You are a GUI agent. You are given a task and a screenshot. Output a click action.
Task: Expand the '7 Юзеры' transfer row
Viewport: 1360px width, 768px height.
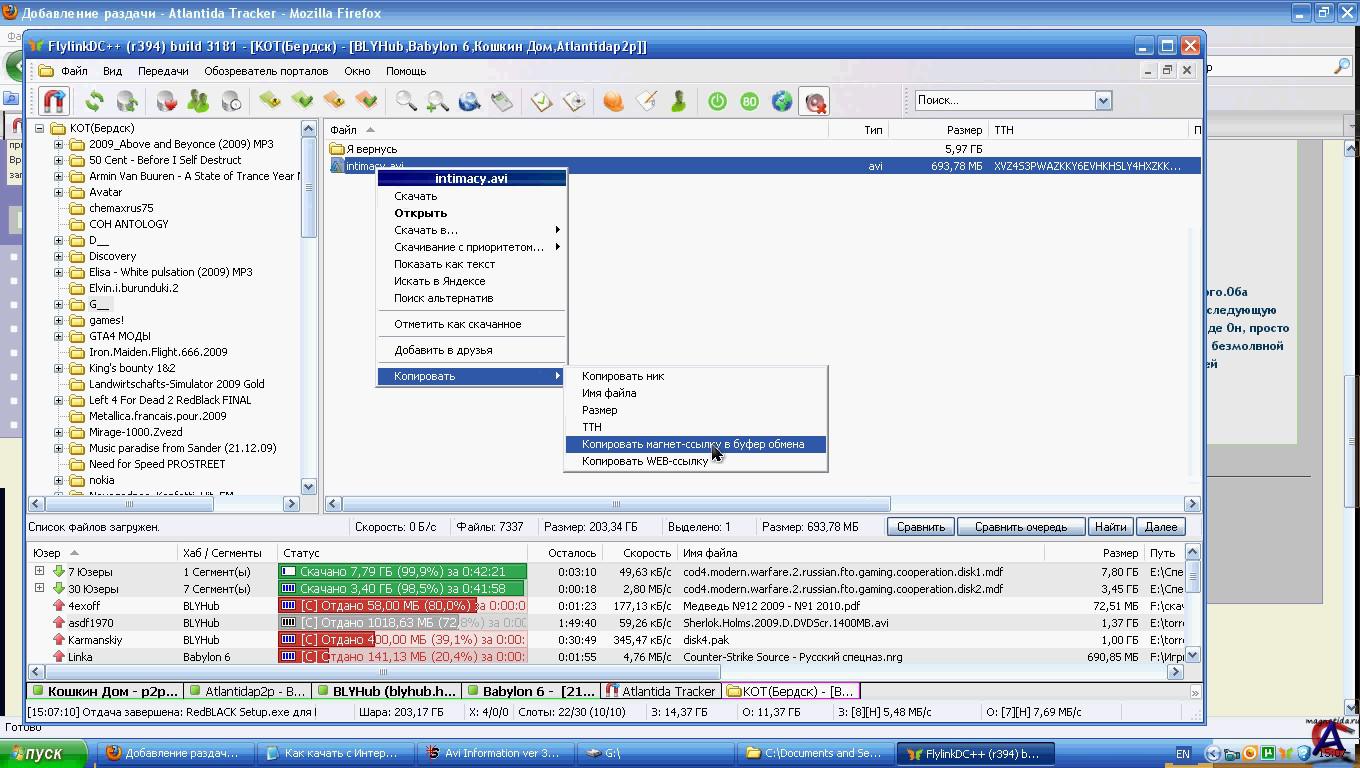coord(39,571)
